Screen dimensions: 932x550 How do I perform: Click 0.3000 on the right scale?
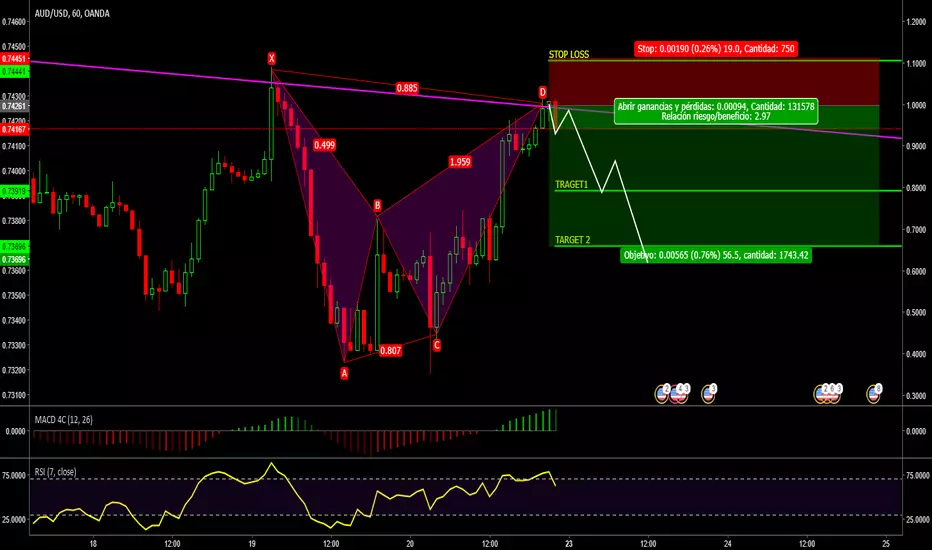click(x=916, y=395)
